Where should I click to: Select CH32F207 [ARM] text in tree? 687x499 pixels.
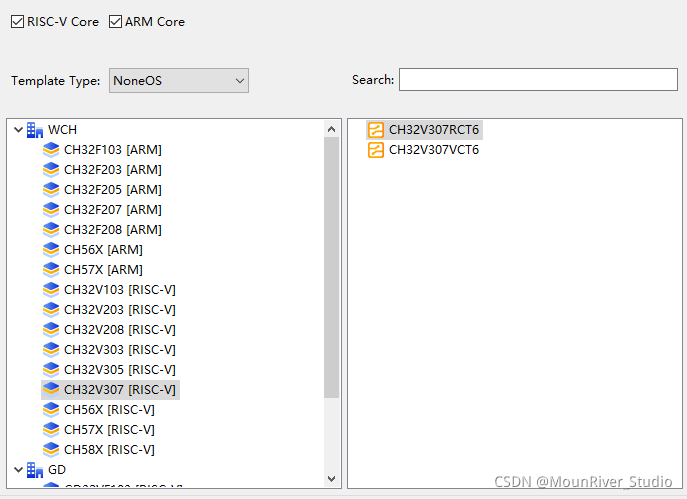(113, 210)
